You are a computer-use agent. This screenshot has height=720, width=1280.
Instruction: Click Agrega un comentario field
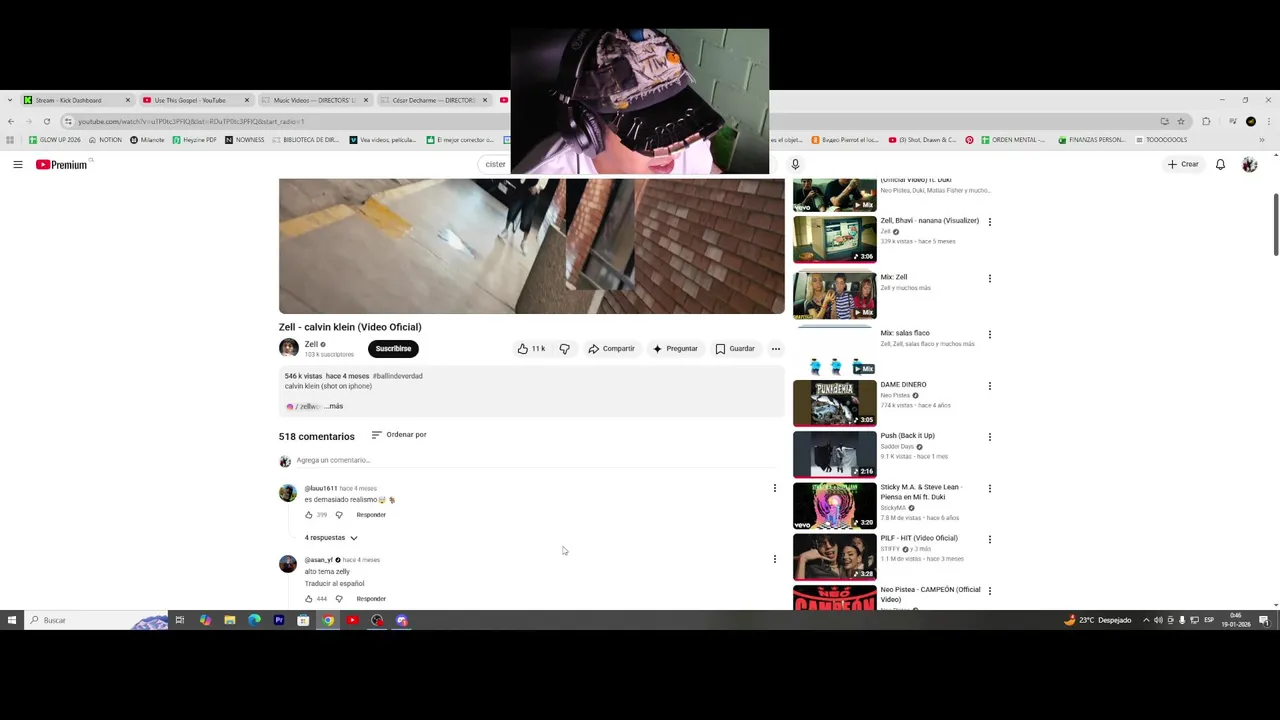pos(537,460)
